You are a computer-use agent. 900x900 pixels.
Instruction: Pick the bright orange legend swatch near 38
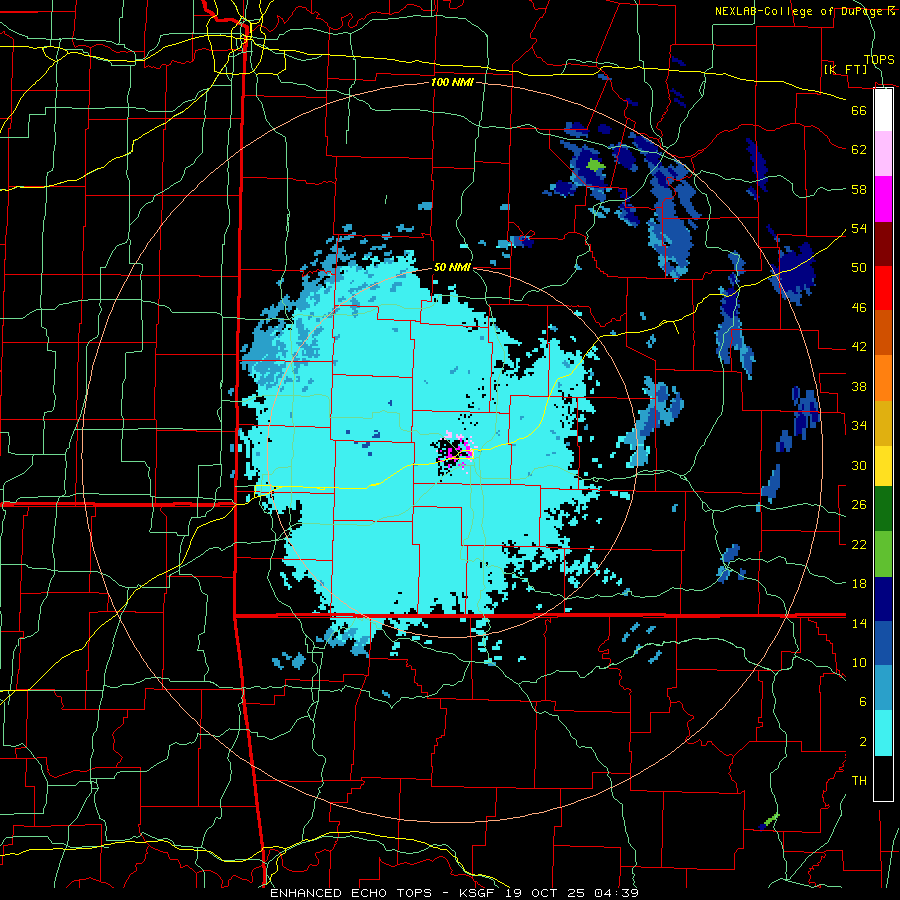point(883,378)
